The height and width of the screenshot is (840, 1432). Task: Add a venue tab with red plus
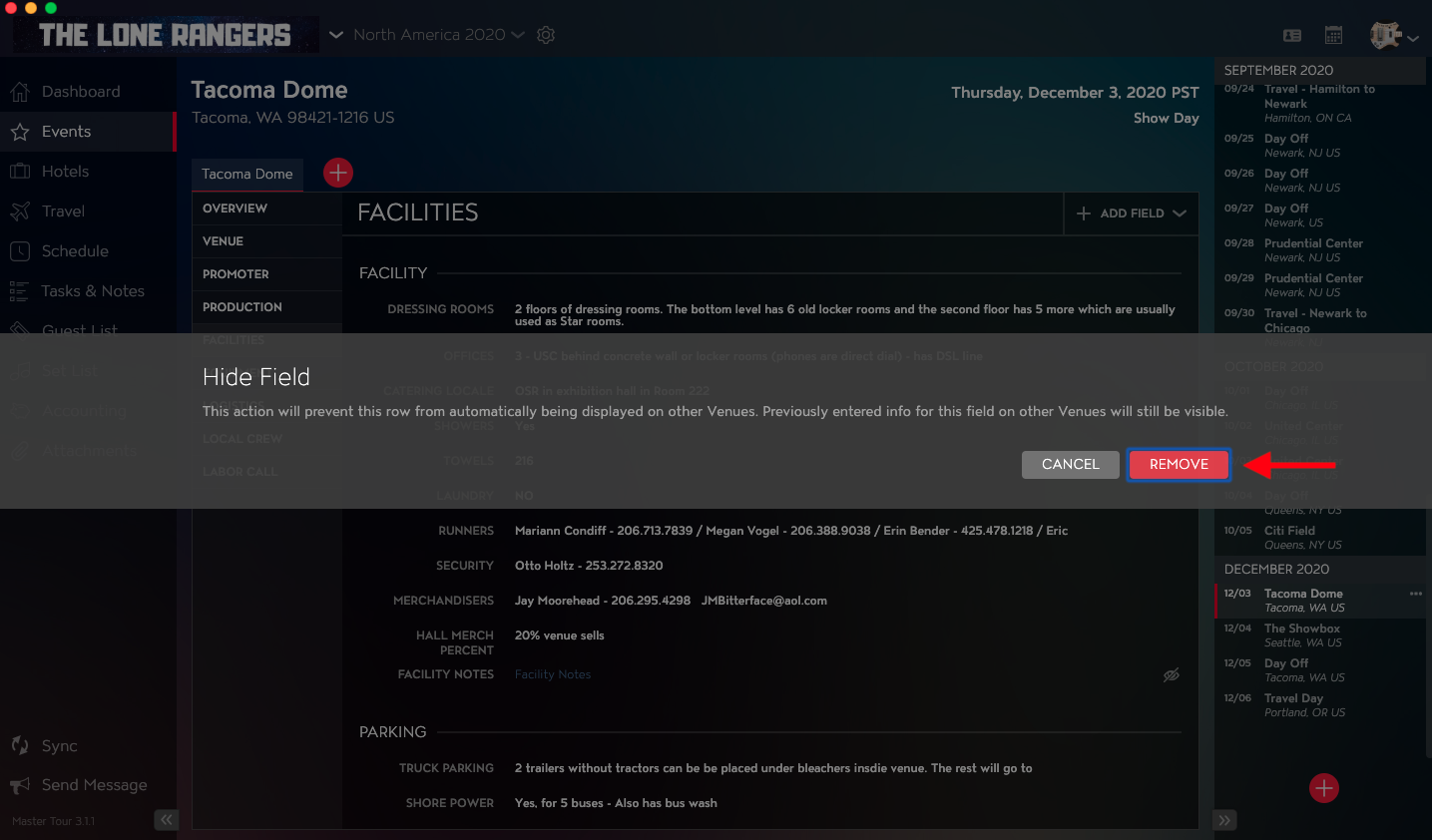pos(338,173)
